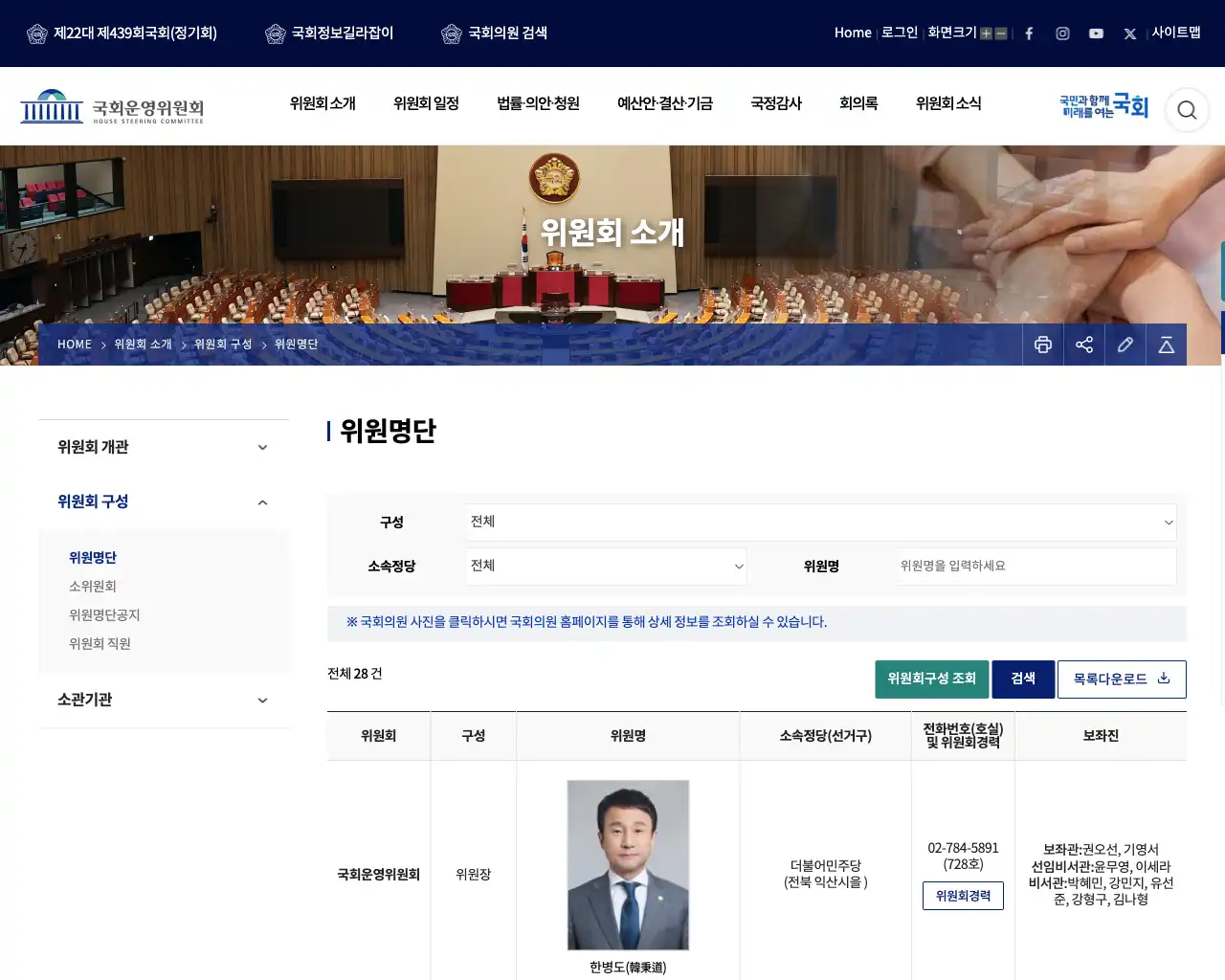This screenshot has width=1225, height=980.
Task: Expand the 위원회 개관 sidebar section
Action: point(164,447)
